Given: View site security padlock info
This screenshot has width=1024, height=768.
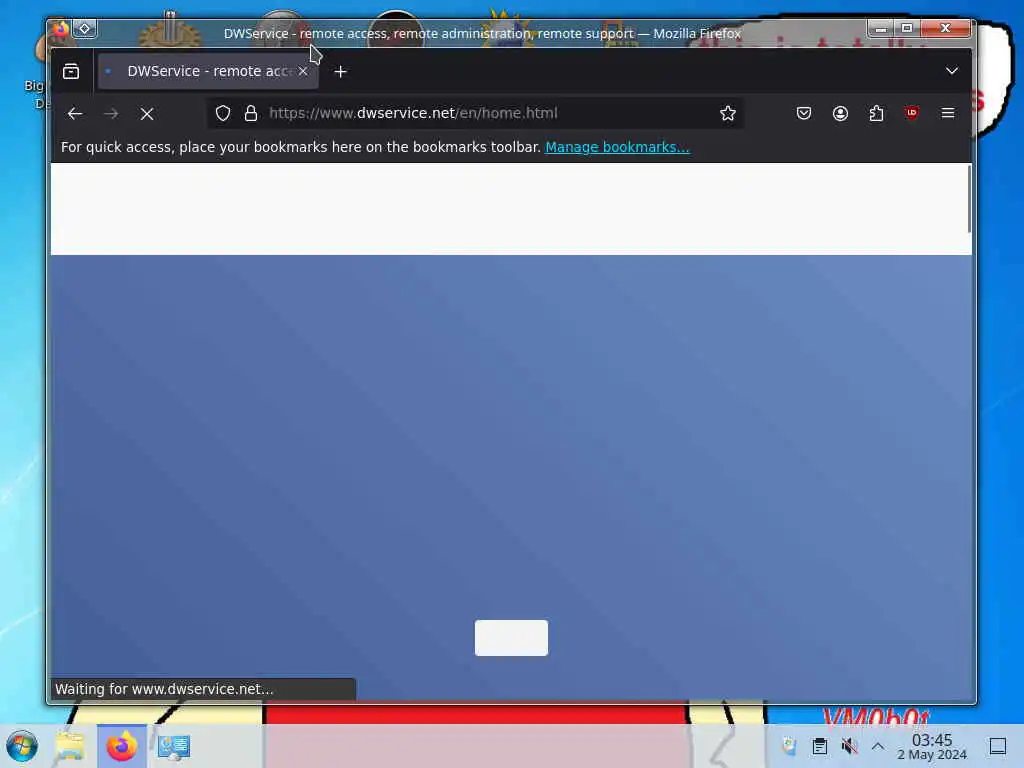Looking at the screenshot, I should tap(251, 113).
